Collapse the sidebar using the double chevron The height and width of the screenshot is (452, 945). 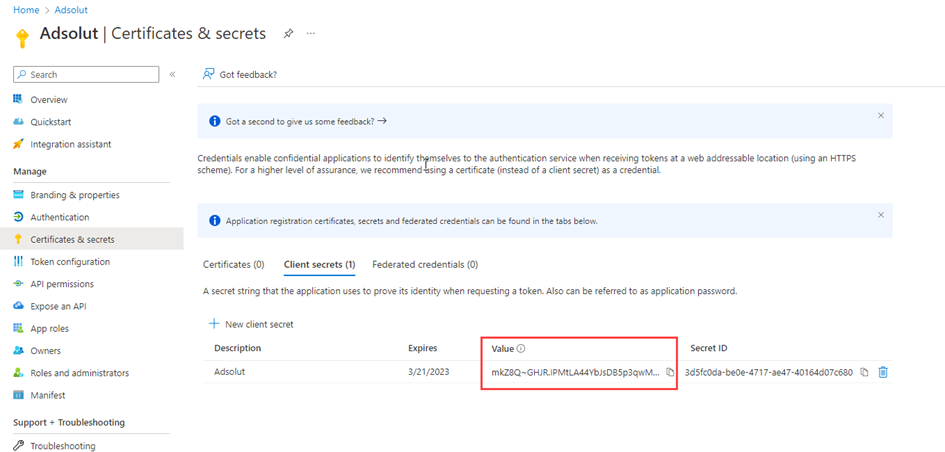(172, 75)
